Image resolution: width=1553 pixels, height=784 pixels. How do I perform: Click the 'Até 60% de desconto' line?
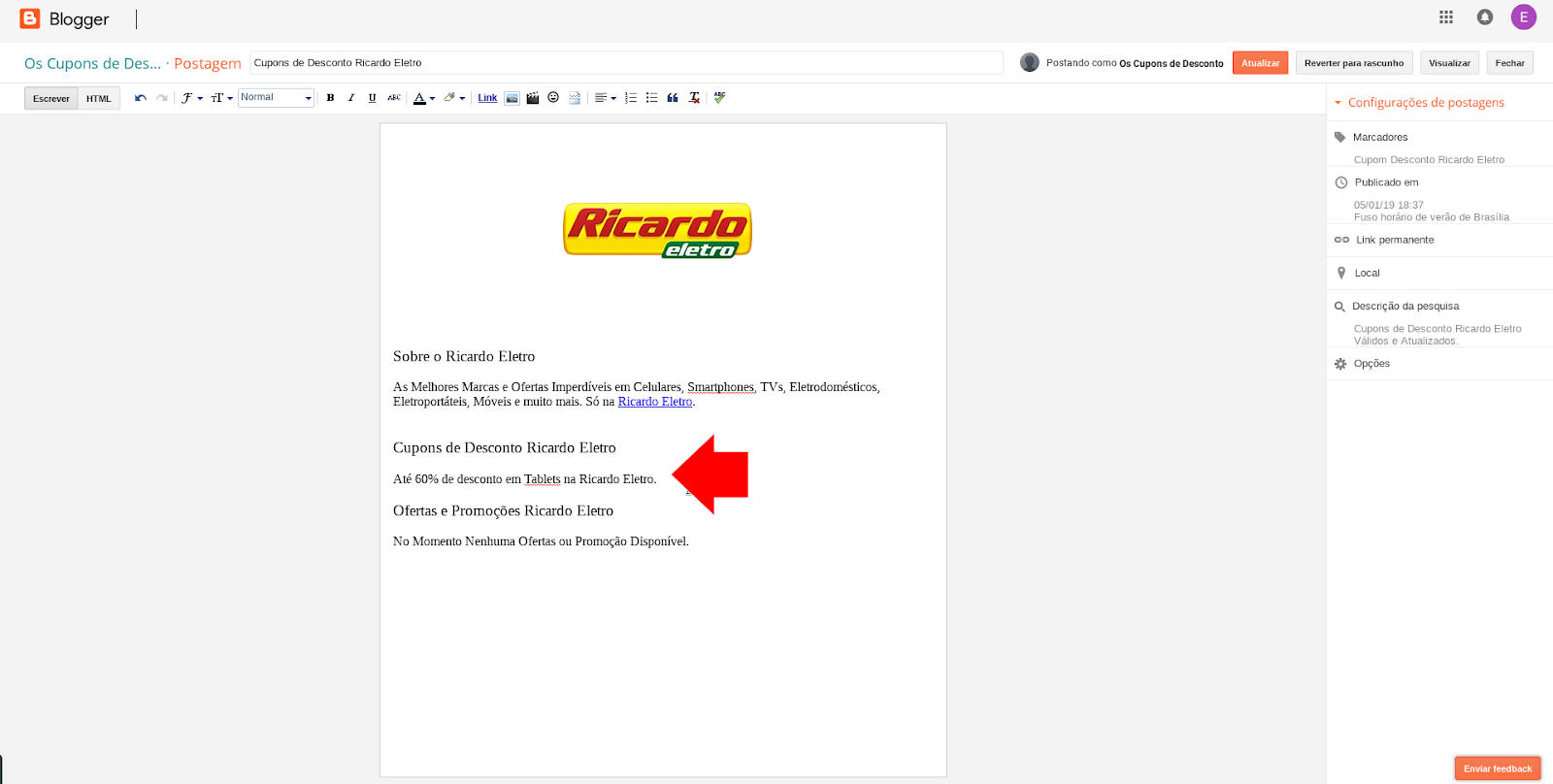pos(525,479)
